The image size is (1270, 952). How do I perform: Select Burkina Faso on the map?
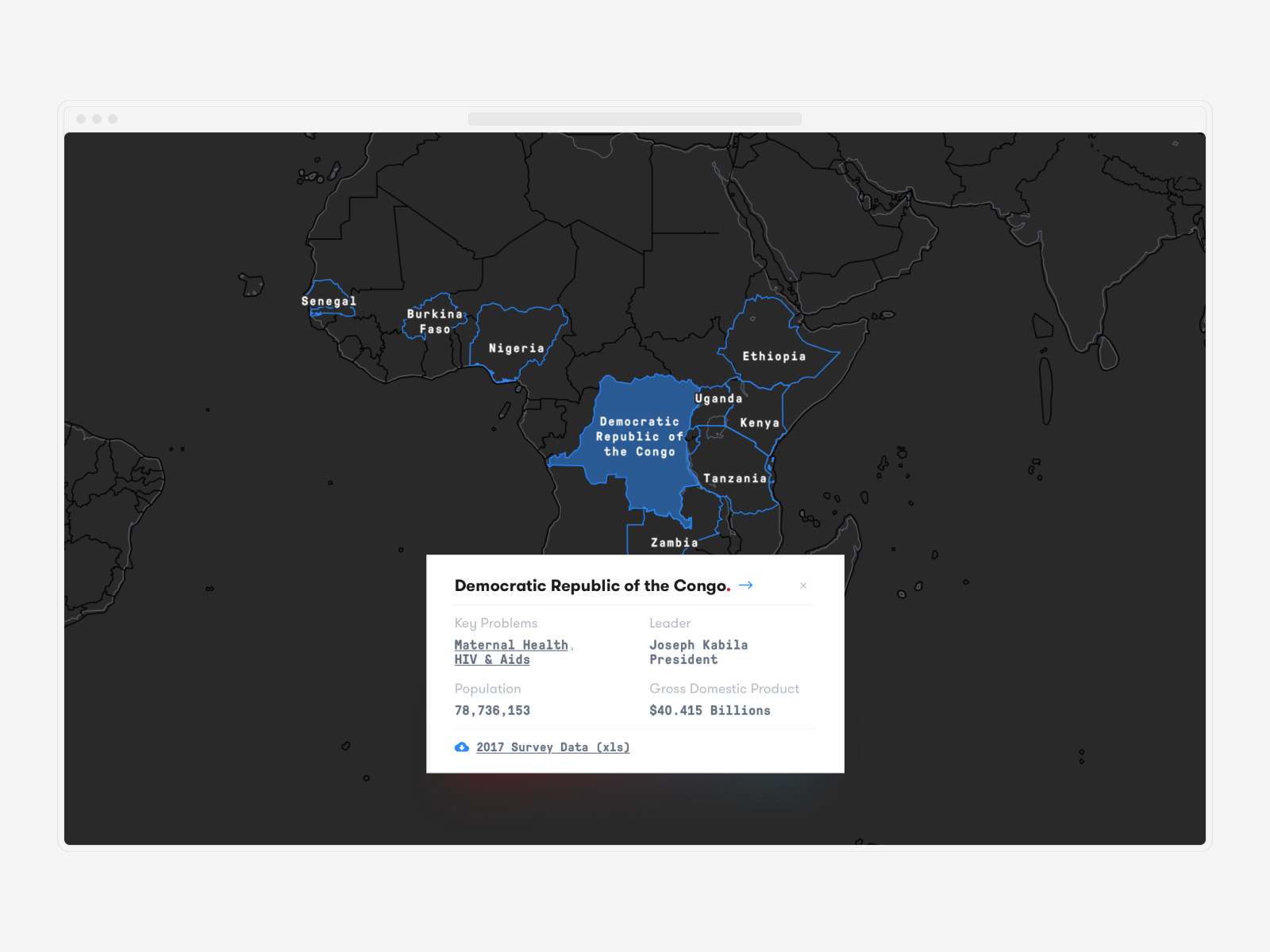pos(435,321)
